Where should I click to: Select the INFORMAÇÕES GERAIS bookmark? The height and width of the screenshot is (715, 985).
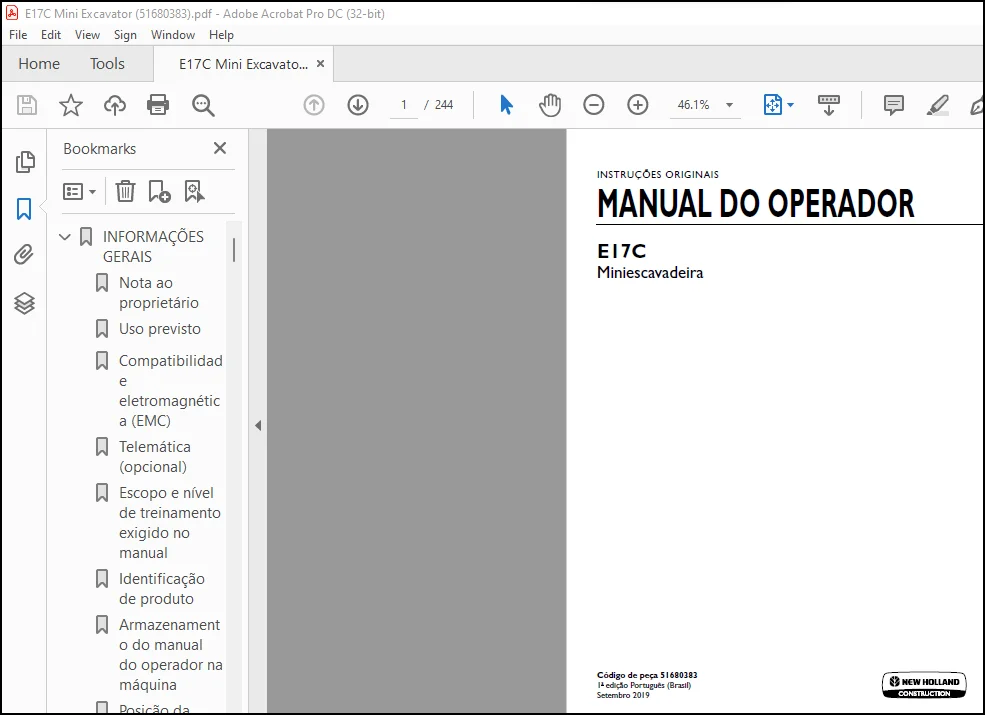point(153,246)
